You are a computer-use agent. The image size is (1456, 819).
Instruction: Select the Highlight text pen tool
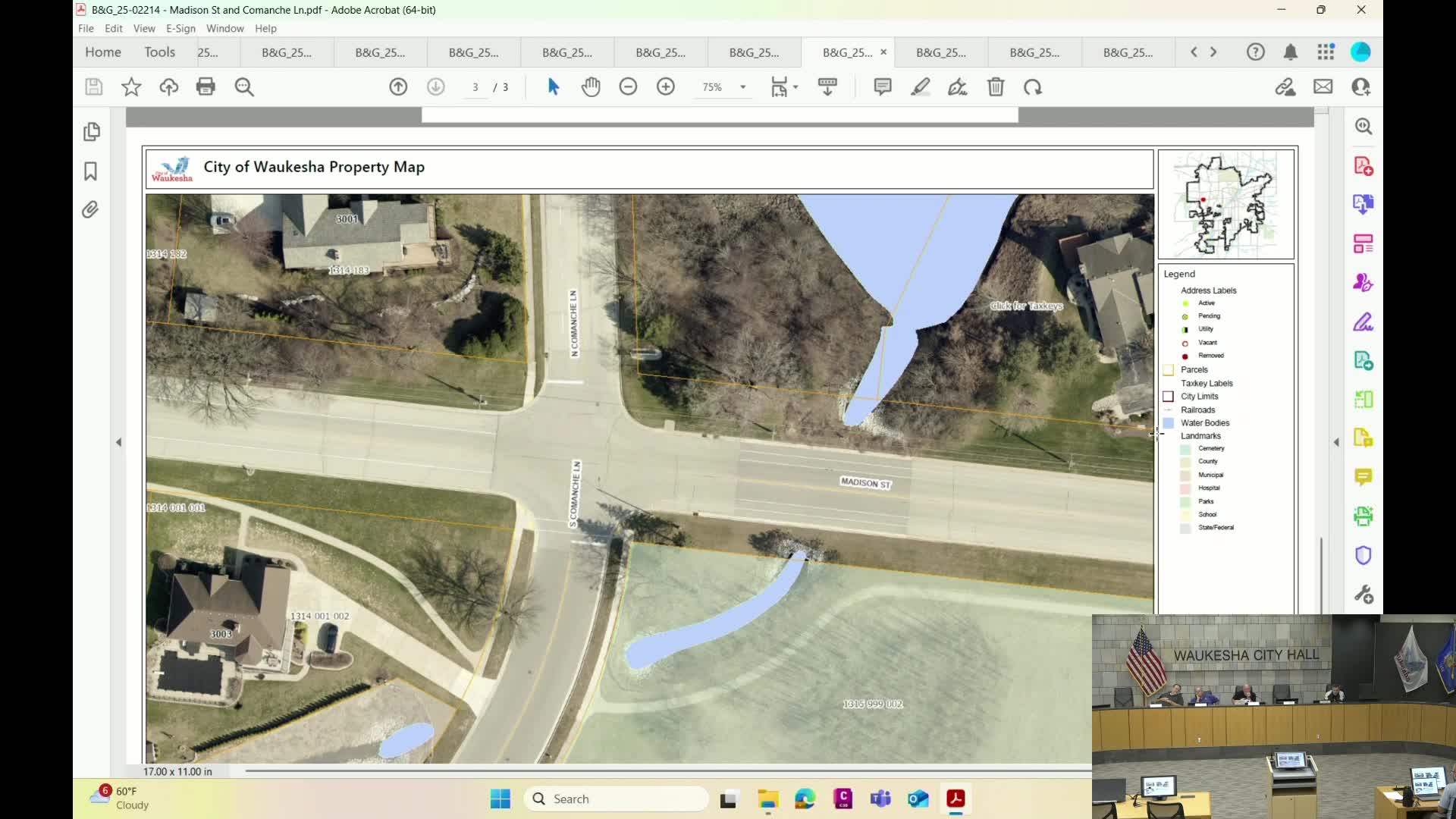click(x=920, y=87)
